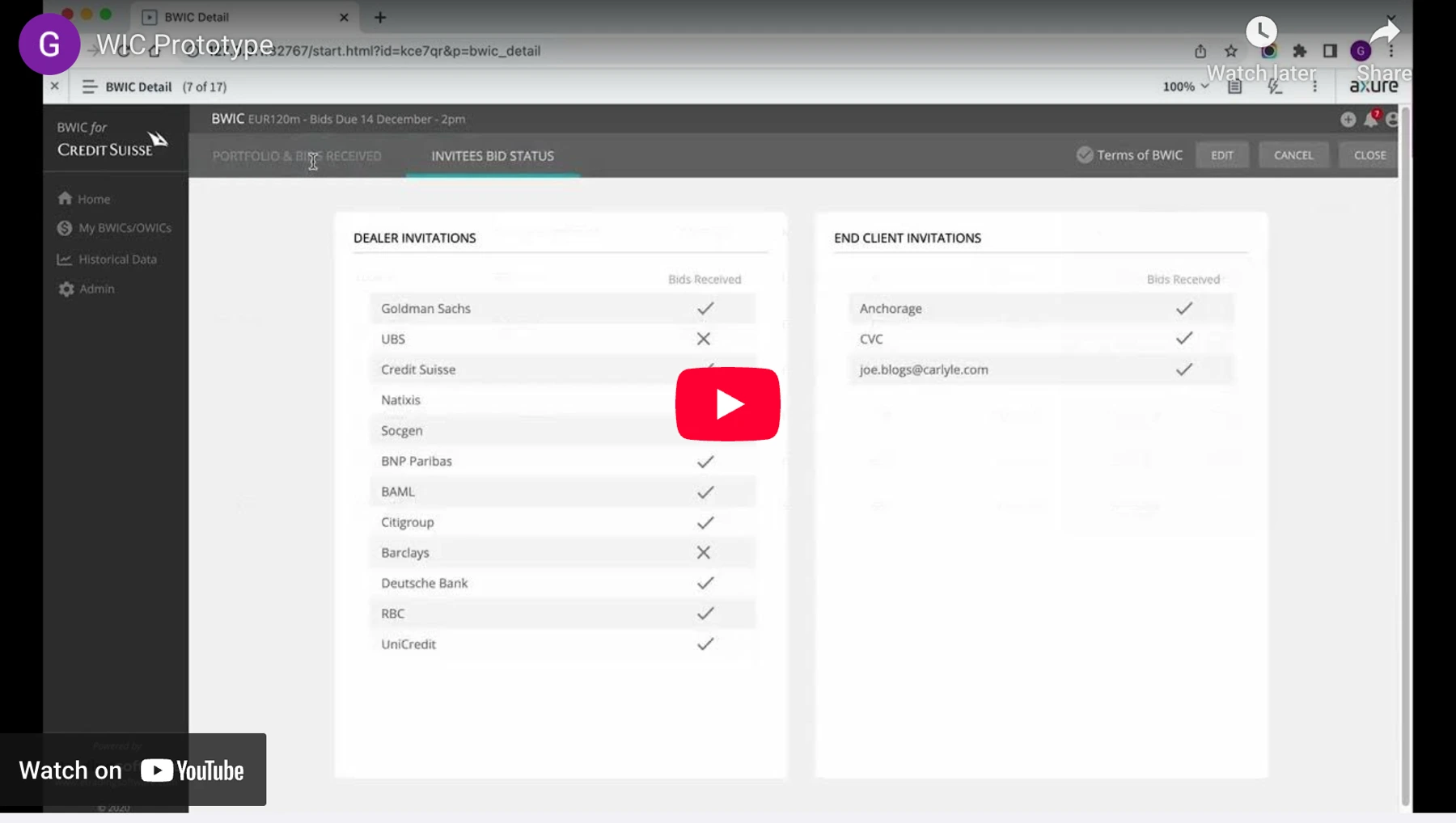This screenshot has width=1456, height=823.
Task: Click the plus add icon in header
Action: click(x=1348, y=120)
